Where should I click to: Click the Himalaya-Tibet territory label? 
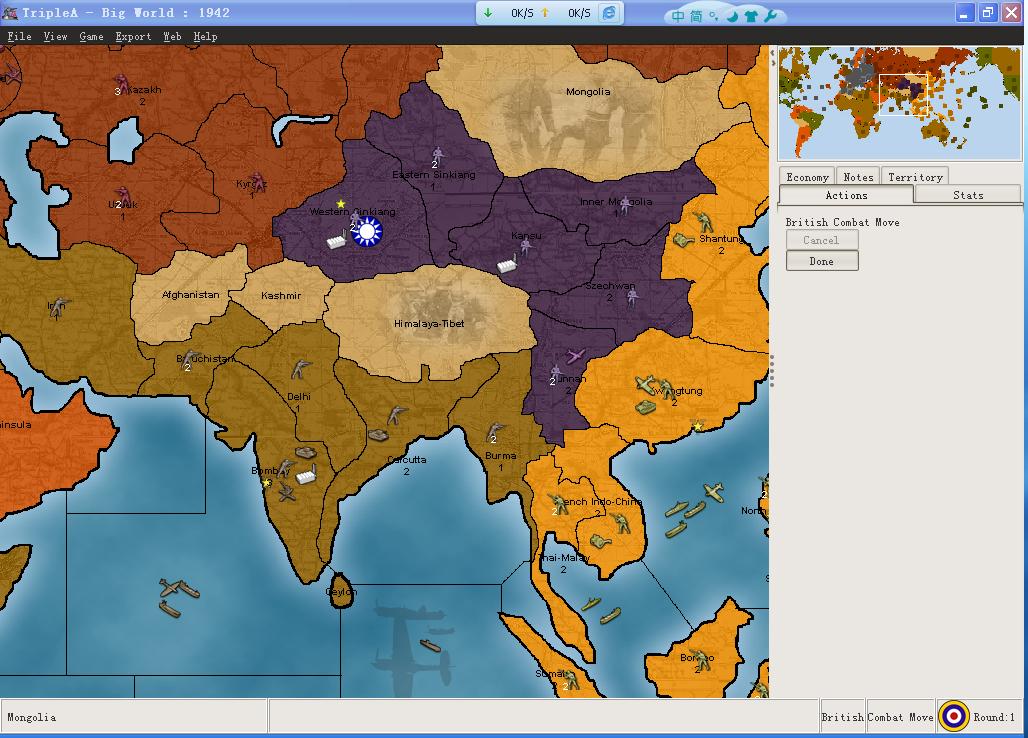[x=429, y=324]
